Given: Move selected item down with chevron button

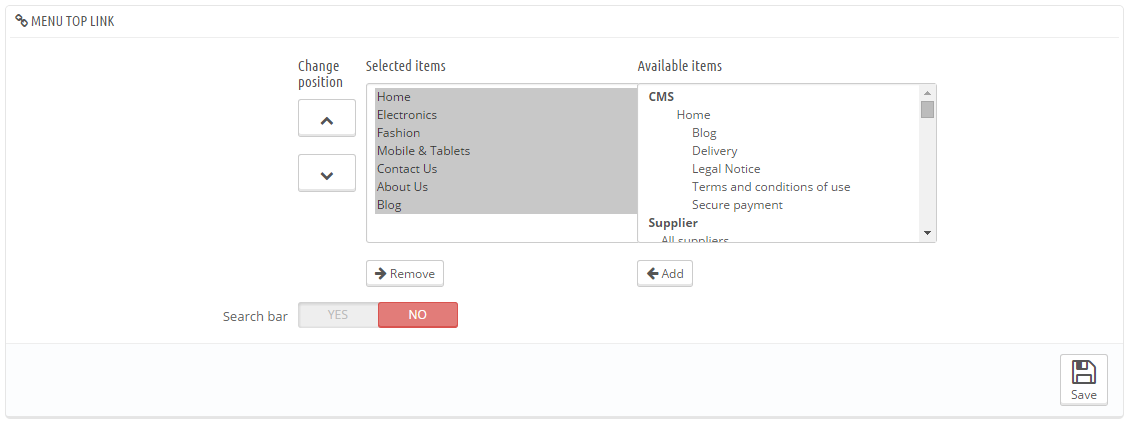Looking at the screenshot, I should coord(326,173).
